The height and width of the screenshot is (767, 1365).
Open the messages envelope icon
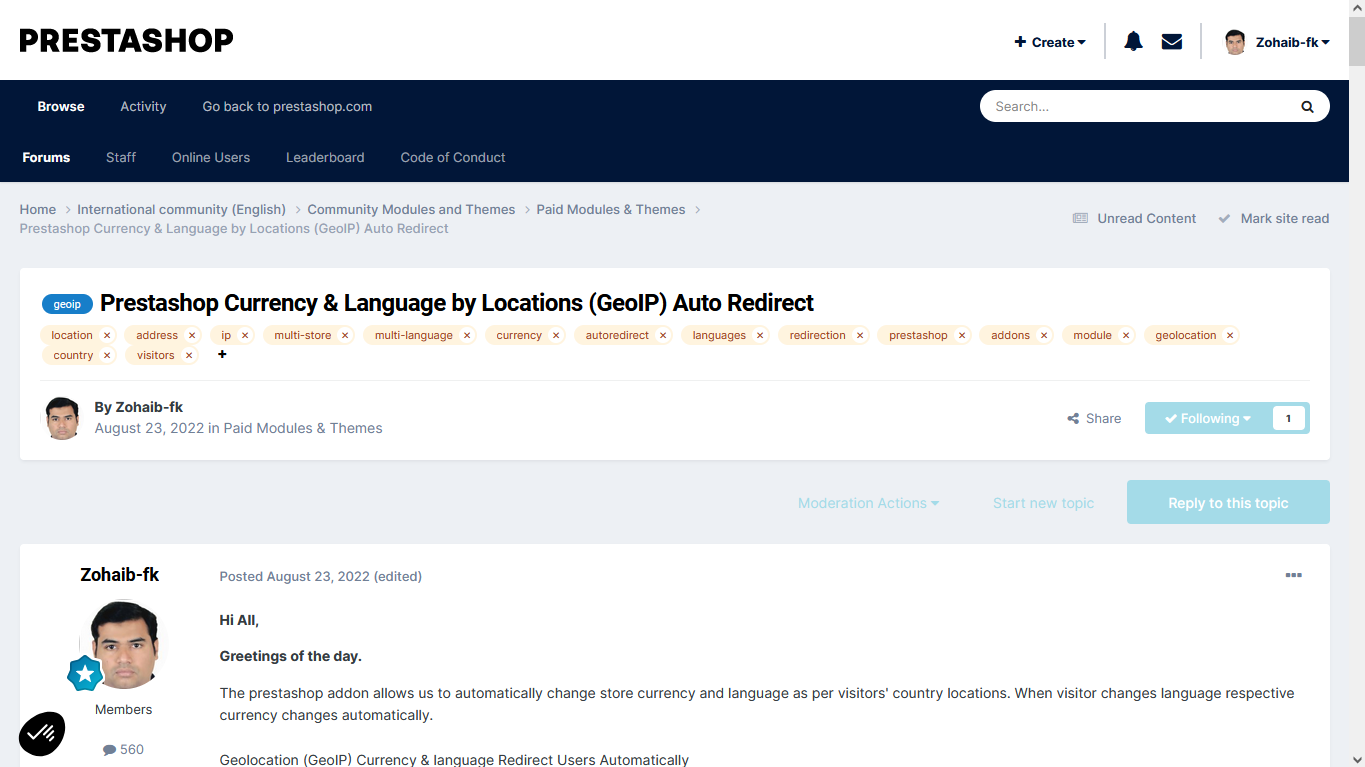click(x=1172, y=42)
